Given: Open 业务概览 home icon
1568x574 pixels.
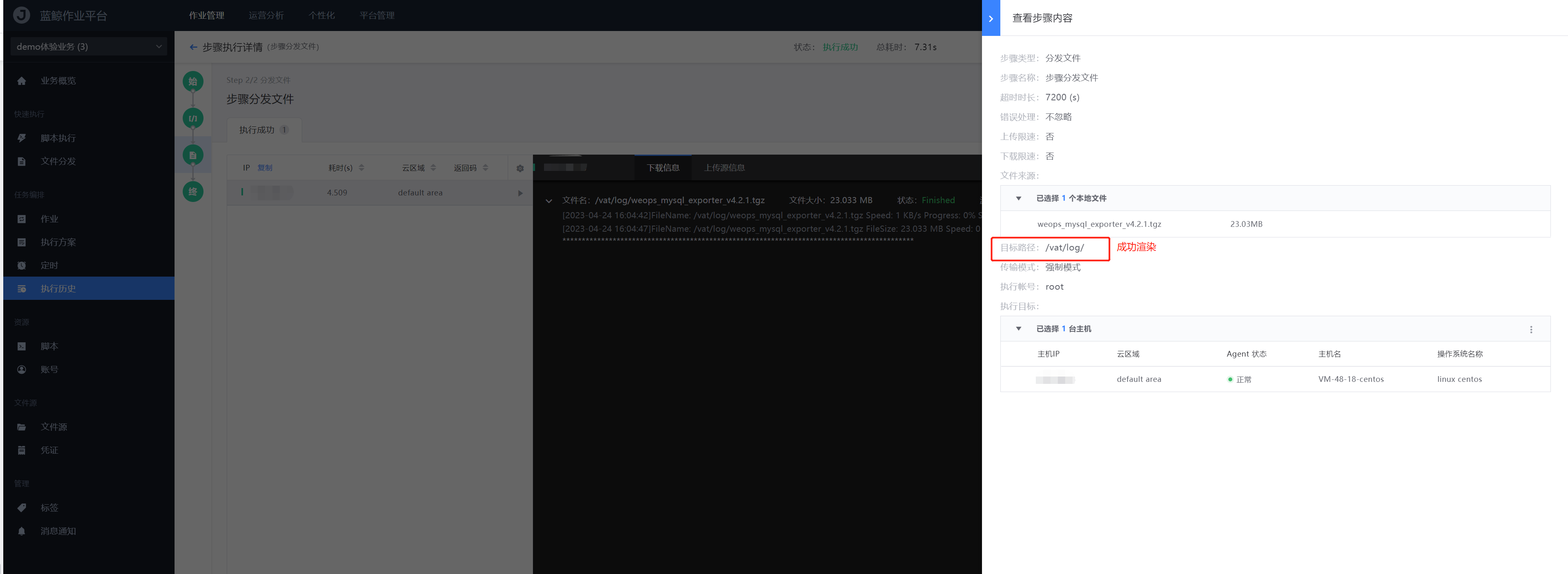Looking at the screenshot, I should tap(21, 81).
